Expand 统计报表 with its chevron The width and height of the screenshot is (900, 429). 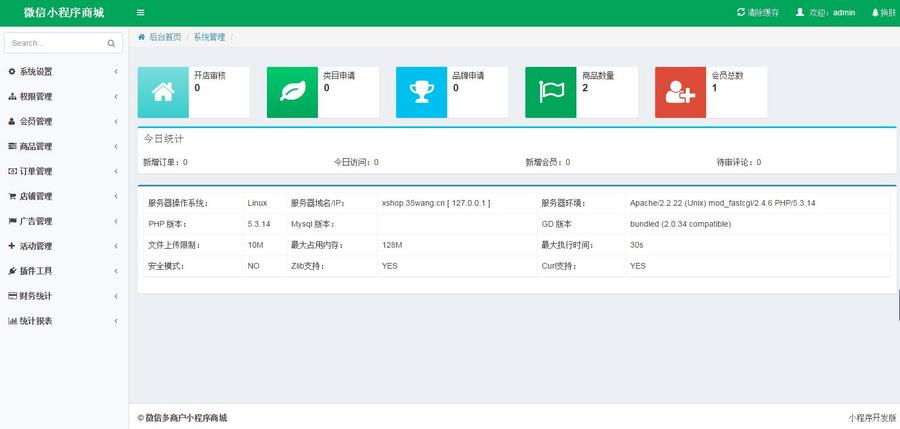click(x=116, y=320)
